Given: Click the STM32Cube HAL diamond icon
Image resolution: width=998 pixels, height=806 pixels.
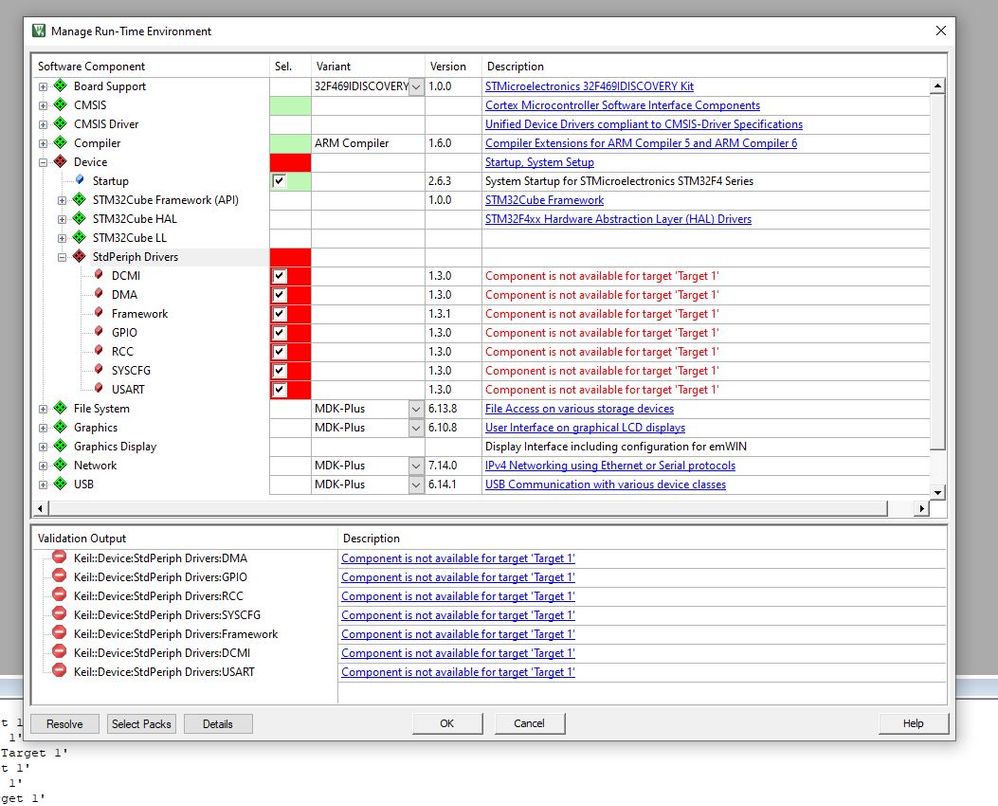Looking at the screenshot, I should coord(79,218).
